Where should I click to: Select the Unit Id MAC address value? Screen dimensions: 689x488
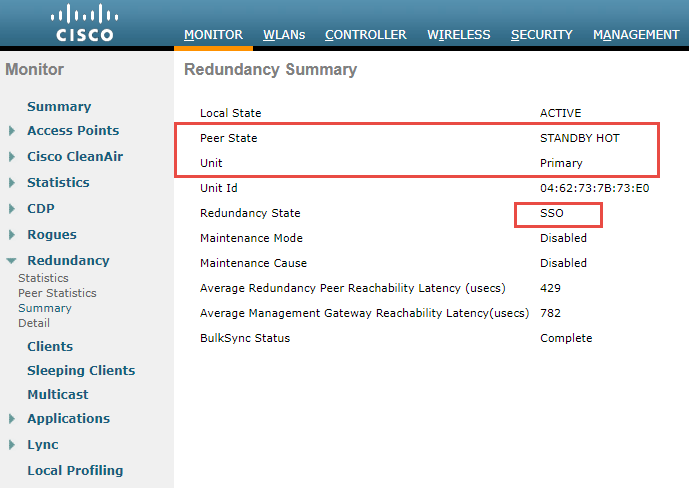(595, 188)
